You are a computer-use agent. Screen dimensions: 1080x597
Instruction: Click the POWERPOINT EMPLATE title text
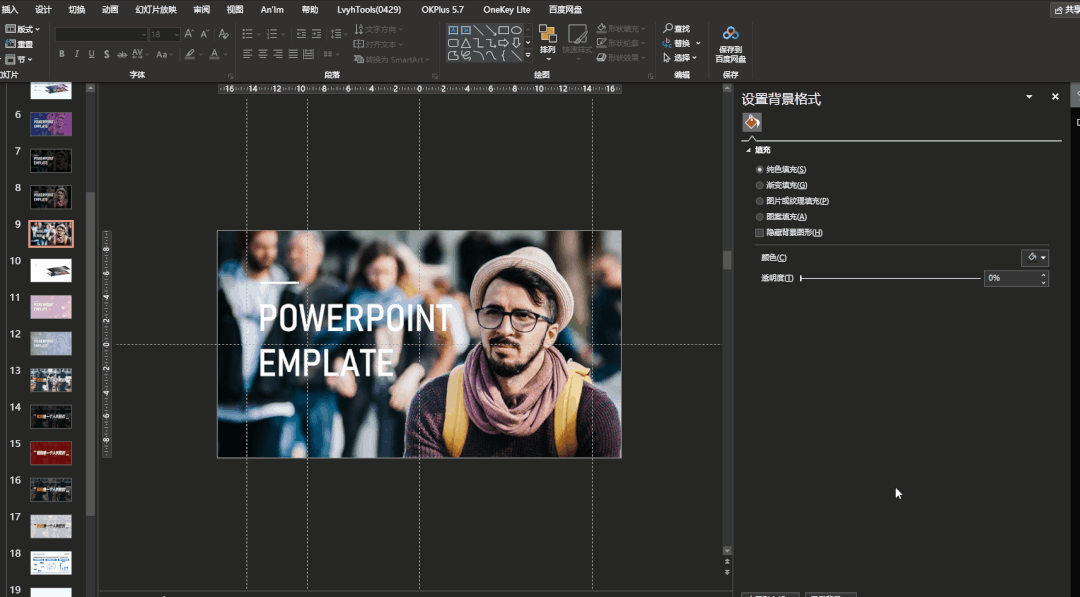click(355, 340)
